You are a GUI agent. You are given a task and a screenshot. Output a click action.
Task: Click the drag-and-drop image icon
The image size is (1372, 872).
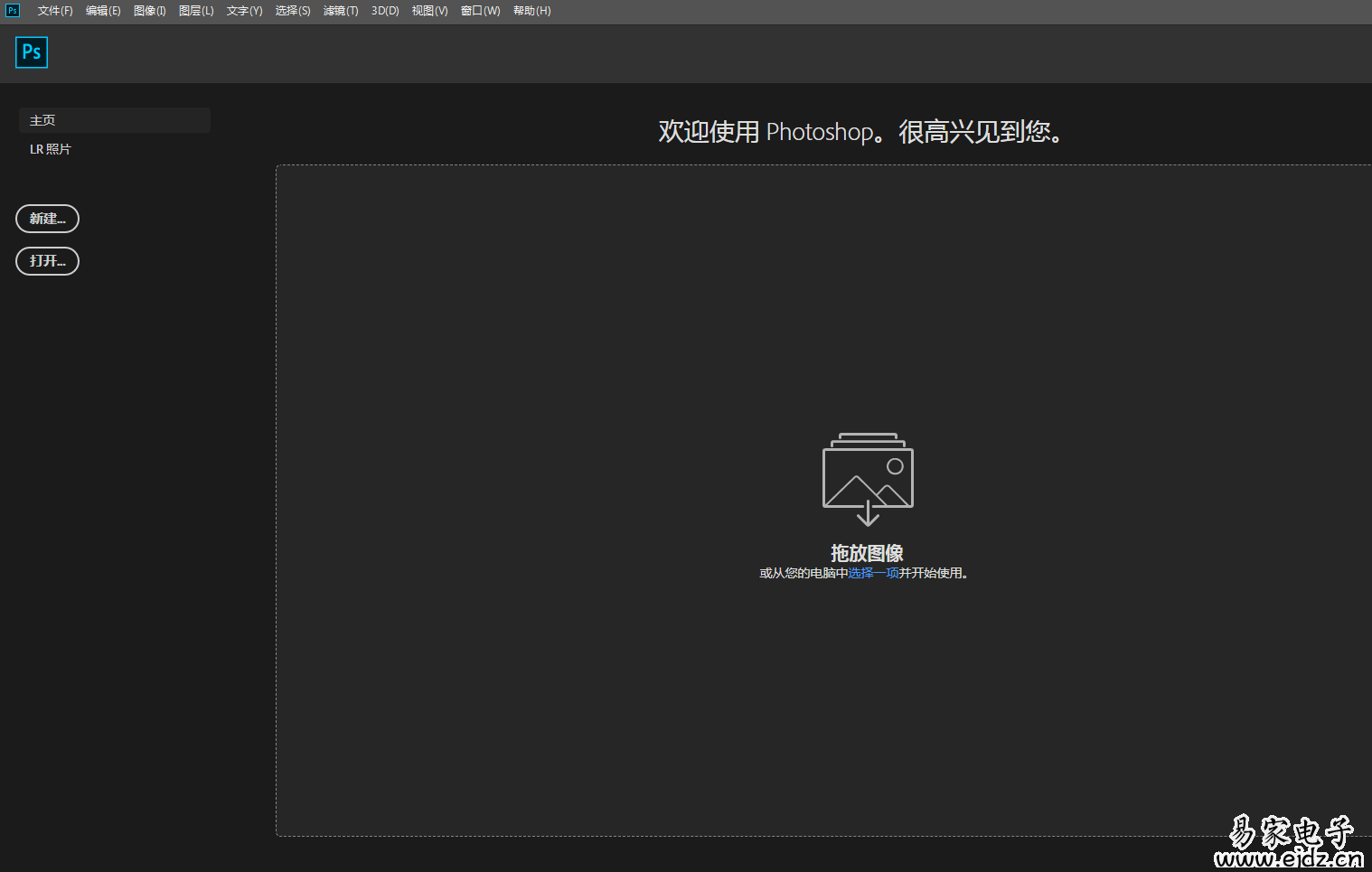click(868, 479)
